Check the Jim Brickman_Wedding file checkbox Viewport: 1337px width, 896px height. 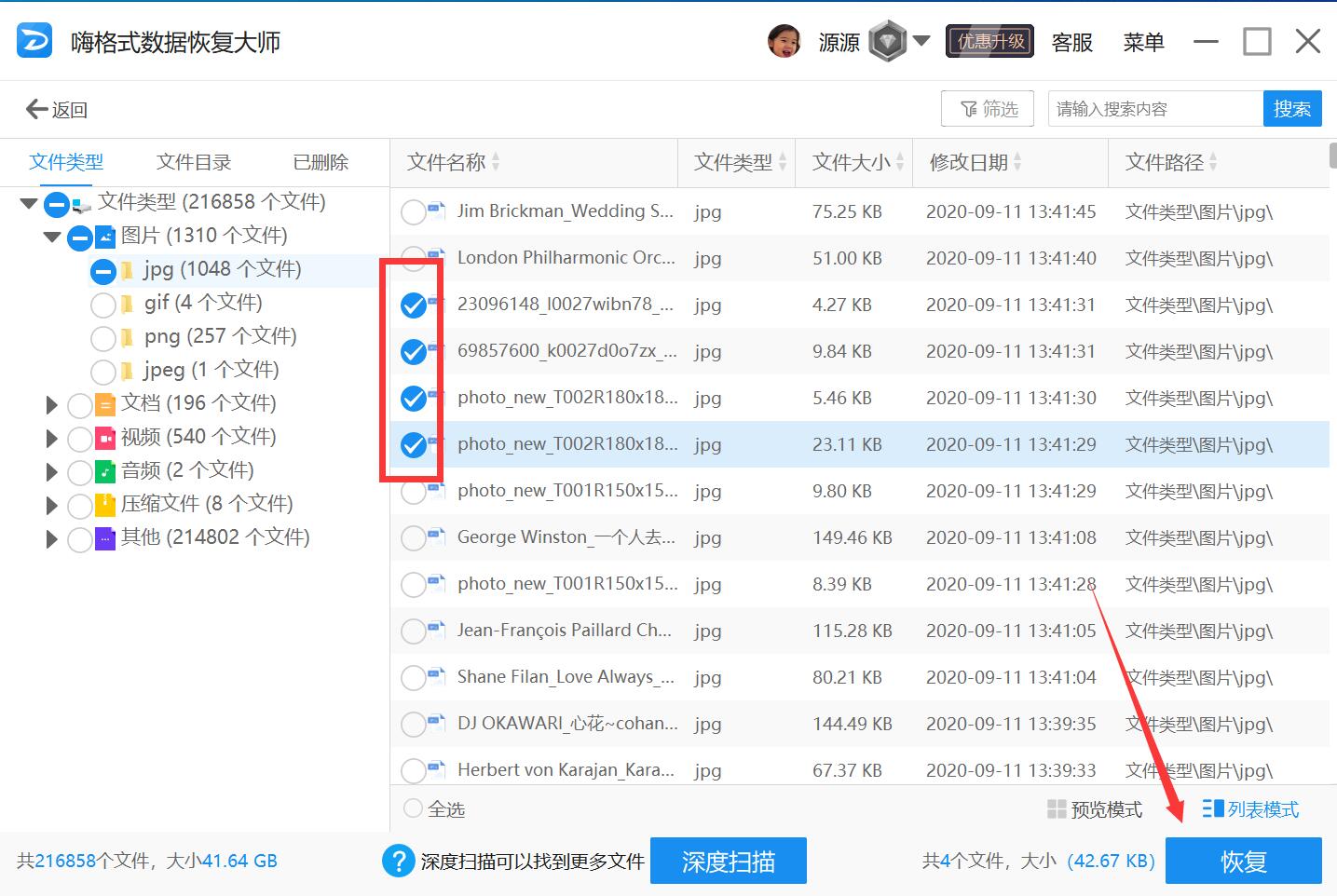[x=413, y=212]
